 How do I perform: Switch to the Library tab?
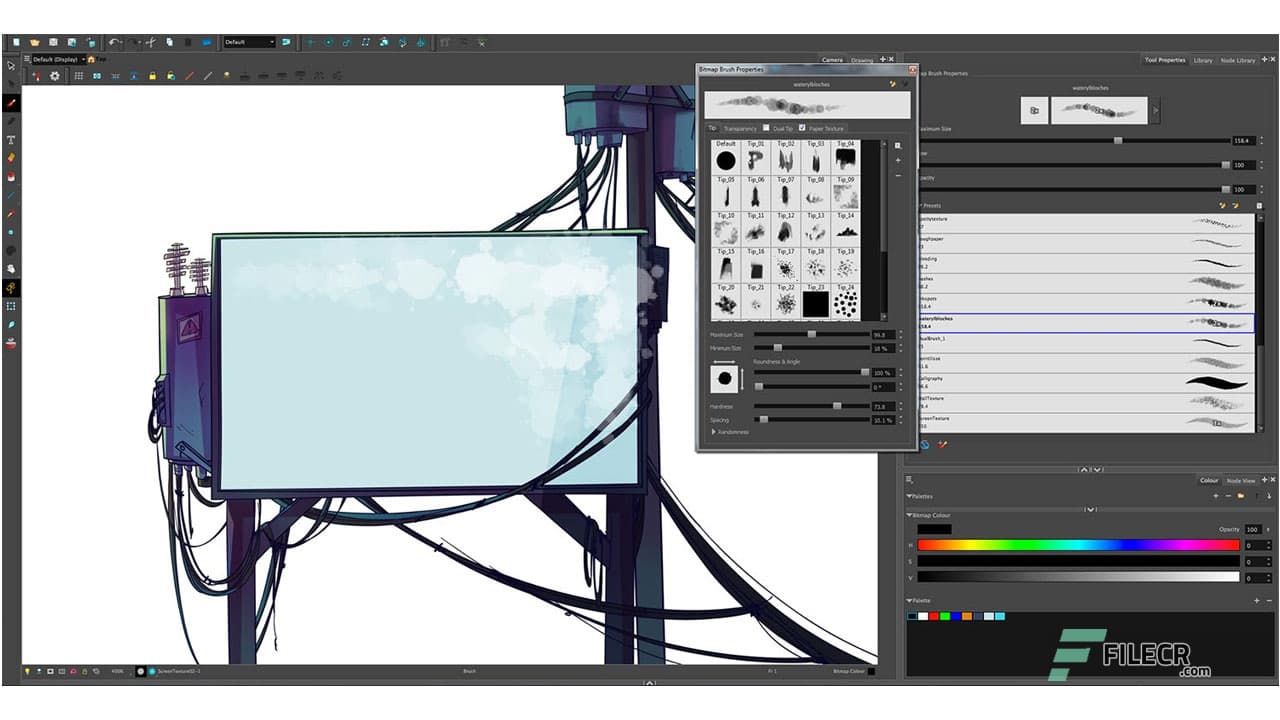pos(1202,60)
